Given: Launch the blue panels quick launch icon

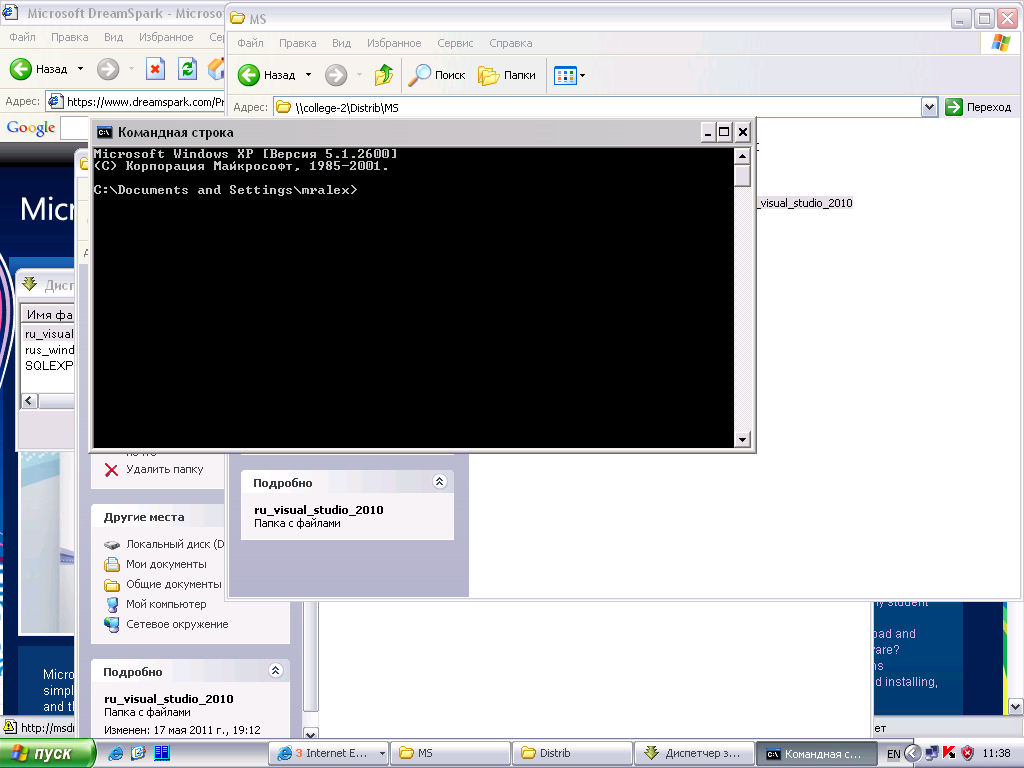Looking at the screenshot, I should pos(162,753).
